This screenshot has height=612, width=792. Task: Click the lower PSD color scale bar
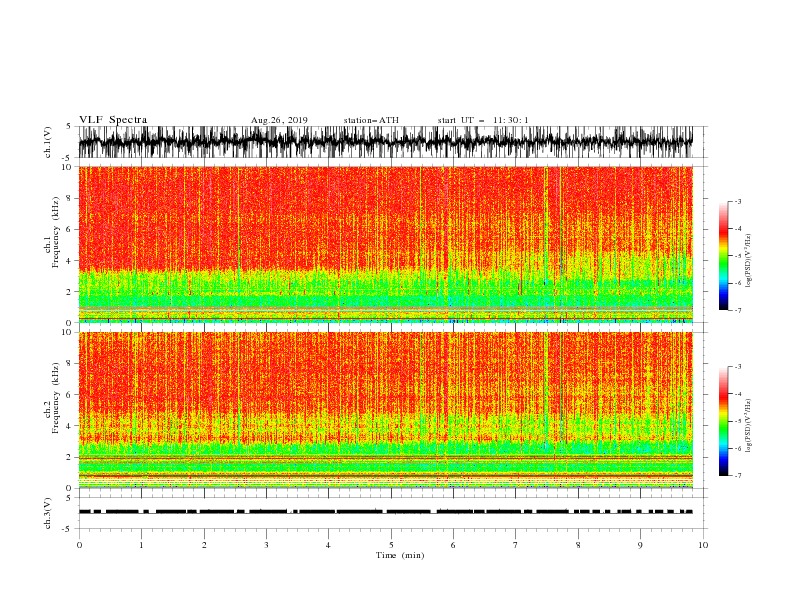coord(723,421)
